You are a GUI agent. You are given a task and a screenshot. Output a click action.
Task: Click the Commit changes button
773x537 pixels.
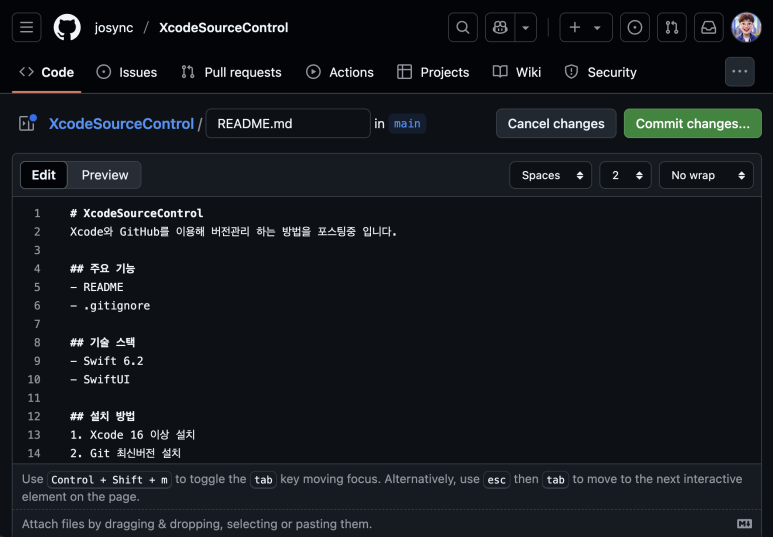click(x=693, y=123)
